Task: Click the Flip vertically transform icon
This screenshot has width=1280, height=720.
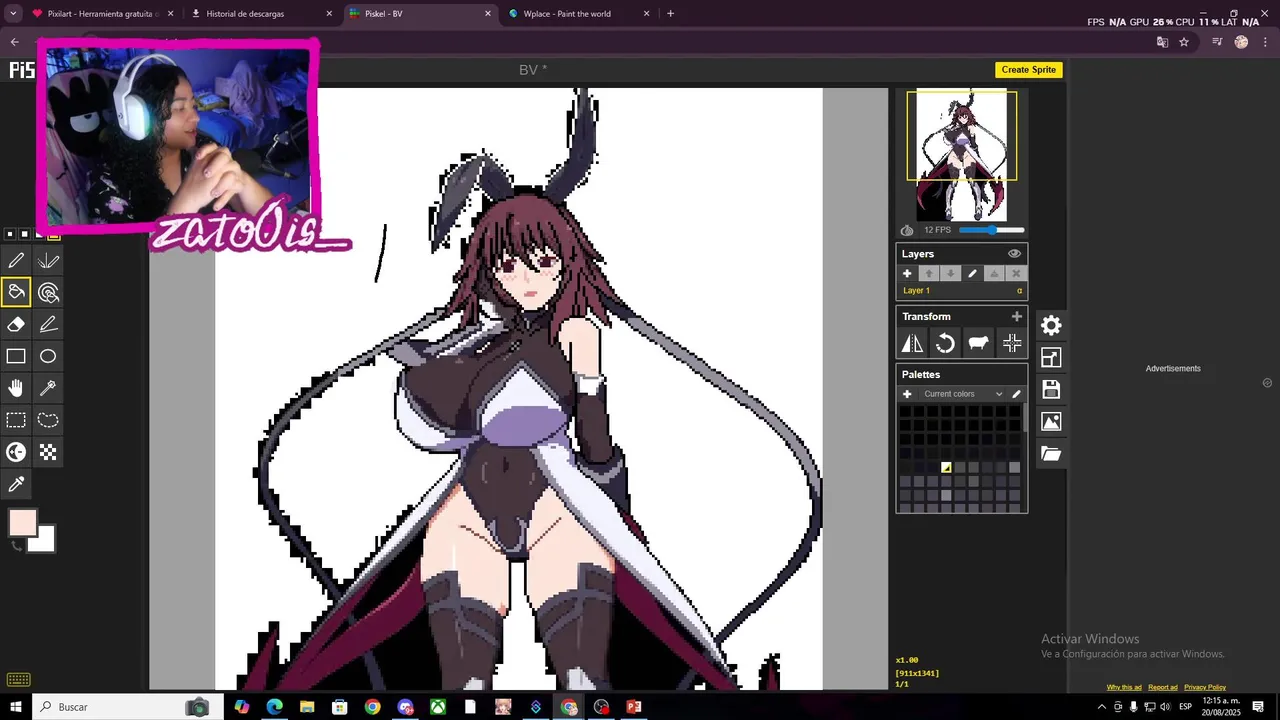Action: coord(912,344)
